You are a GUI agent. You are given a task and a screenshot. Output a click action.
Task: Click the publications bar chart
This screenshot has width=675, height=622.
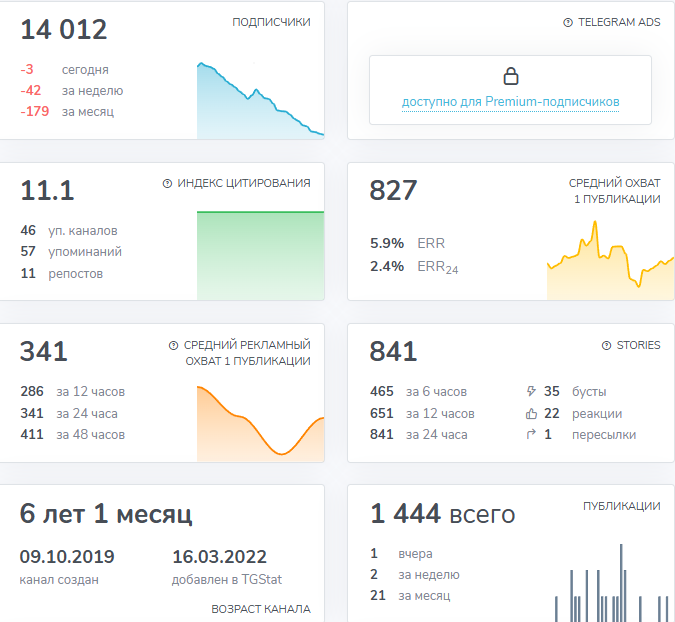[x=612, y=590]
